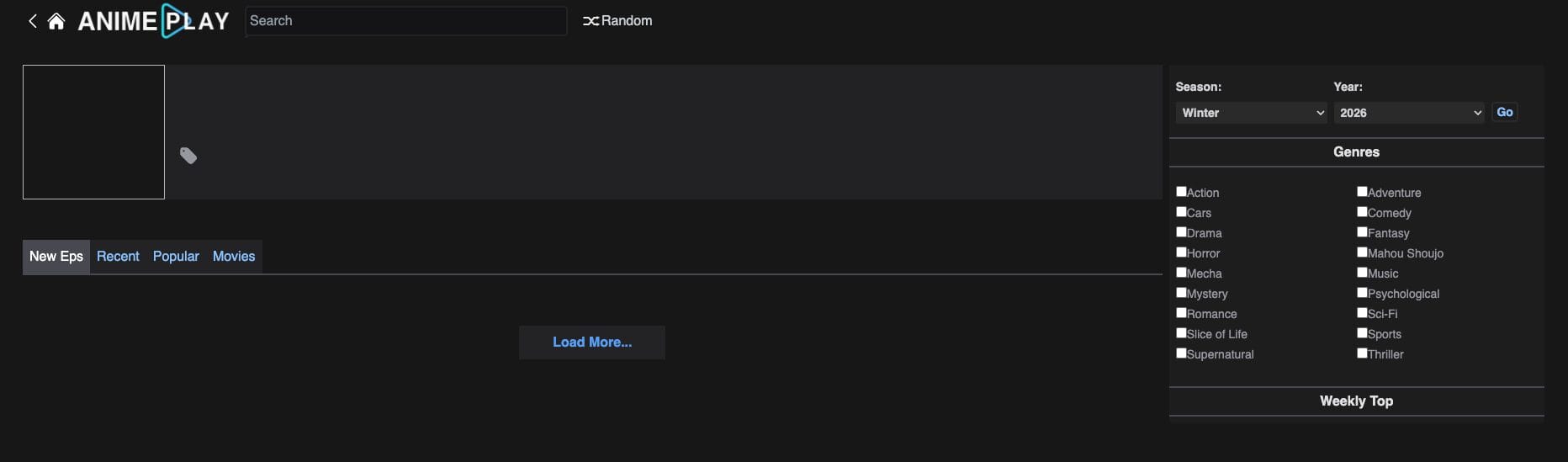The height and width of the screenshot is (462, 1568).
Task: Click the Load More button
Action: (x=592, y=343)
